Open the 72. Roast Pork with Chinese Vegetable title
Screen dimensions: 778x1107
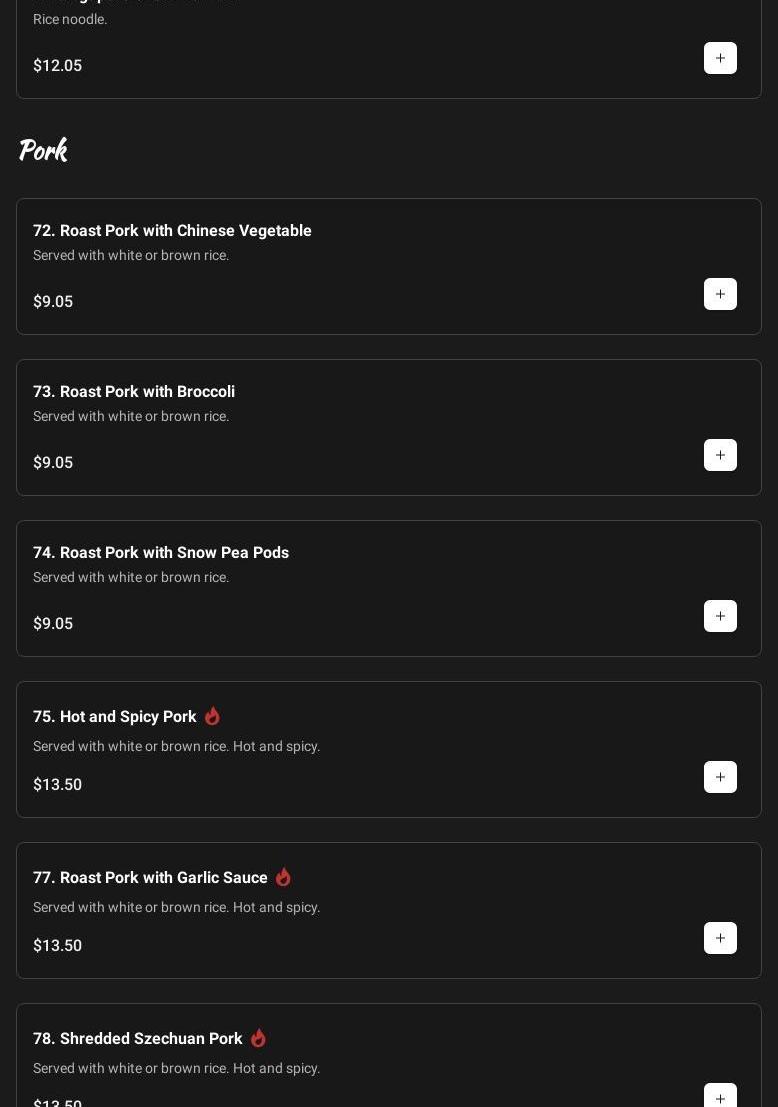tap(172, 231)
